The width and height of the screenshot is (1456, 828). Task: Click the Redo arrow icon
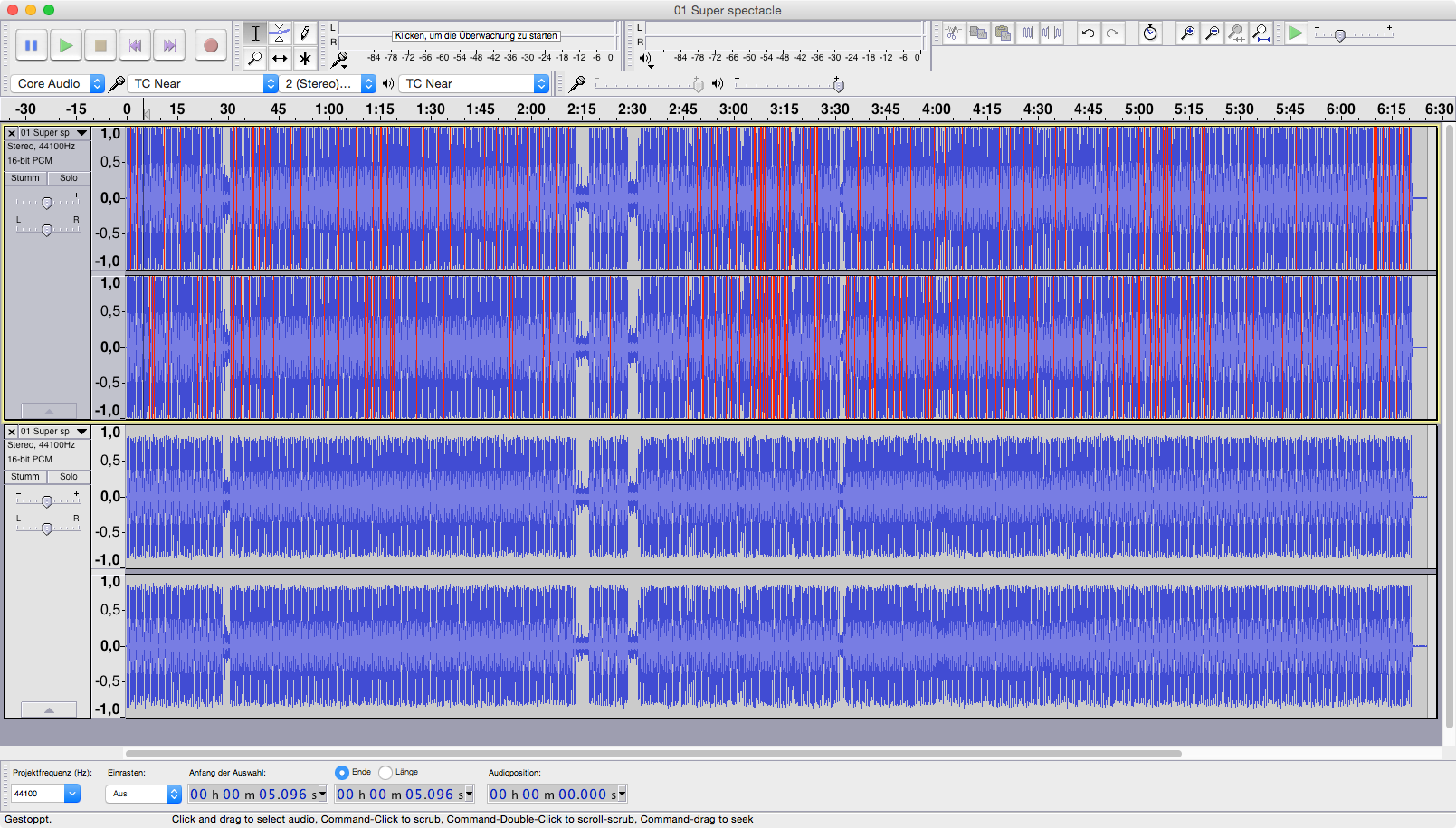pyautogui.click(x=1113, y=33)
